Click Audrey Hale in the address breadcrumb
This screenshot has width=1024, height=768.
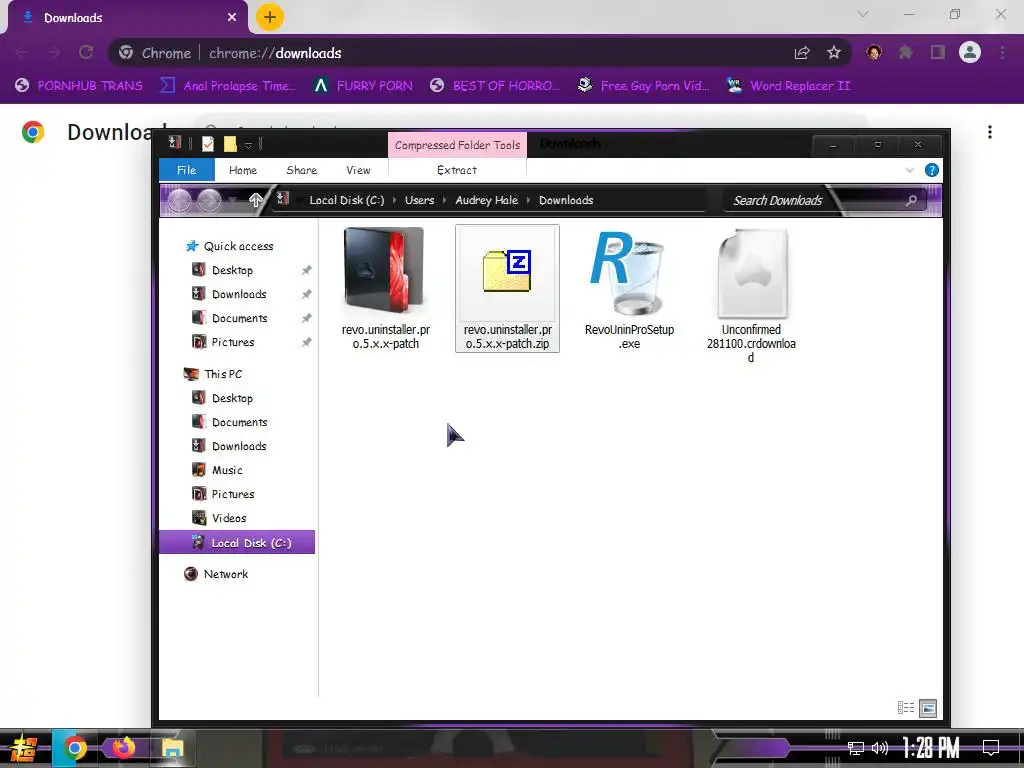click(487, 200)
